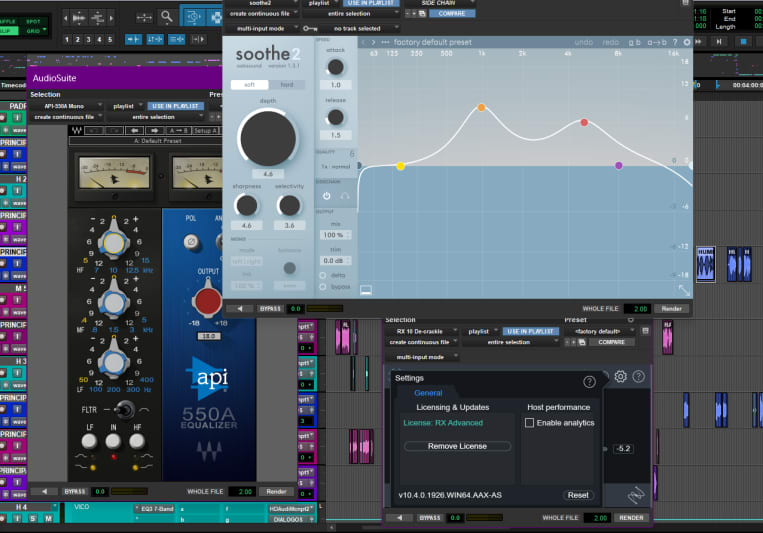Toggle soothe2 sidechain power button
This screenshot has width=763, height=533.
click(x=327, y=196)
